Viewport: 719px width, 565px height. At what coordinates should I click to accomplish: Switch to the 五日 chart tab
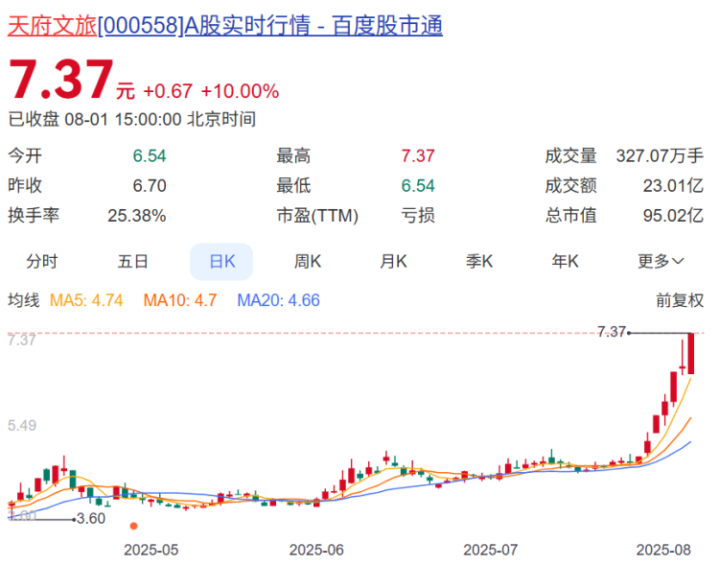(x=133, y=261)
